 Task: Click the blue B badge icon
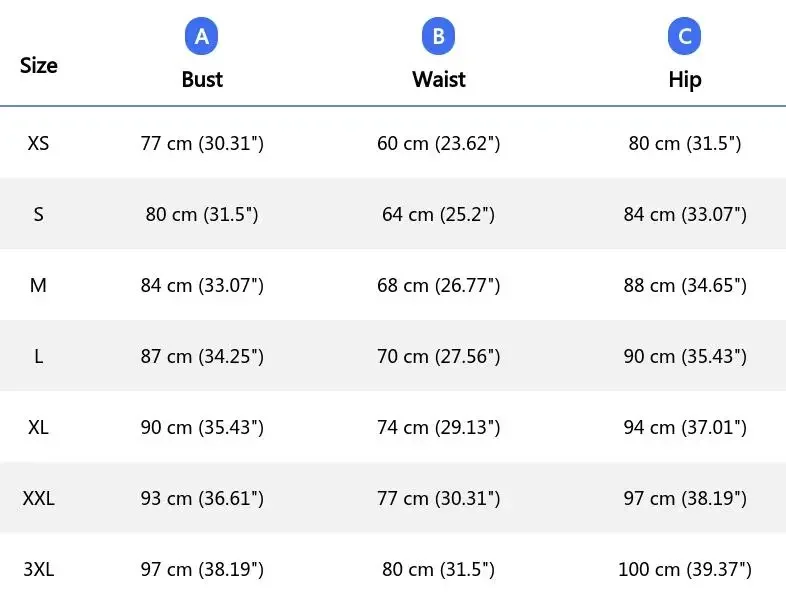438,37
